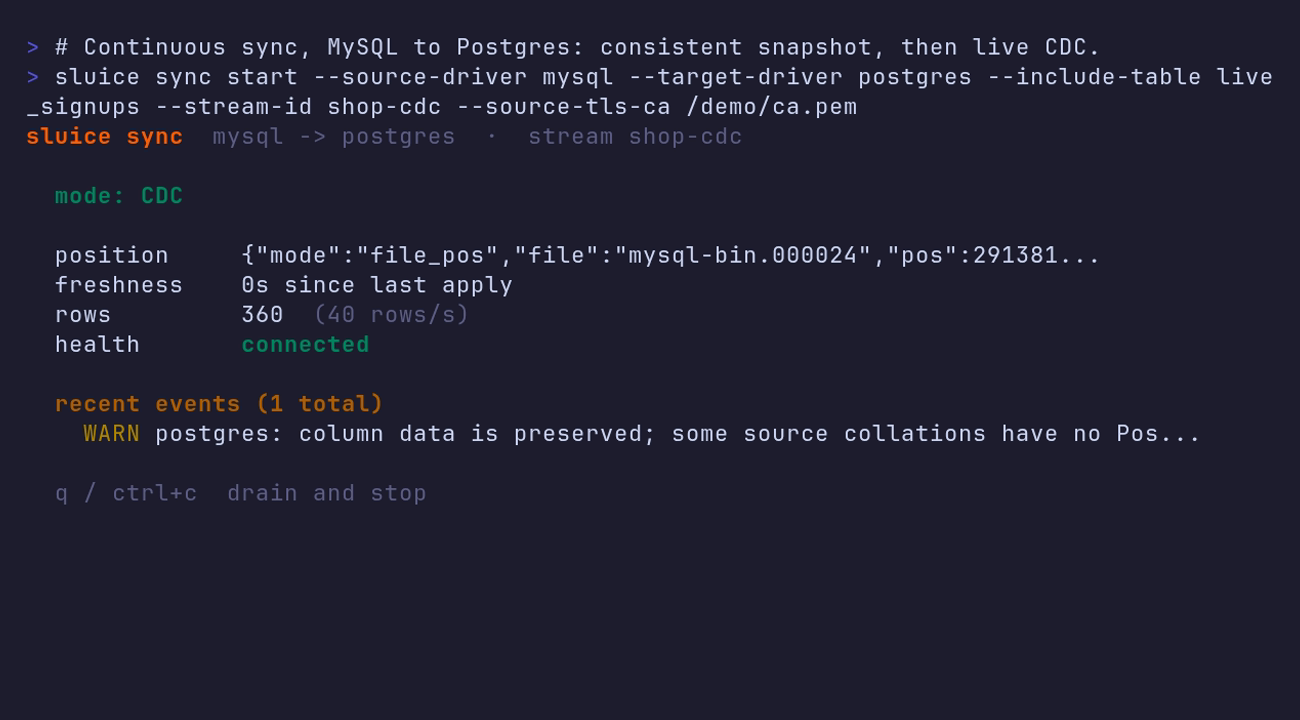Click the first purple prompt arrow

(33, 47)
